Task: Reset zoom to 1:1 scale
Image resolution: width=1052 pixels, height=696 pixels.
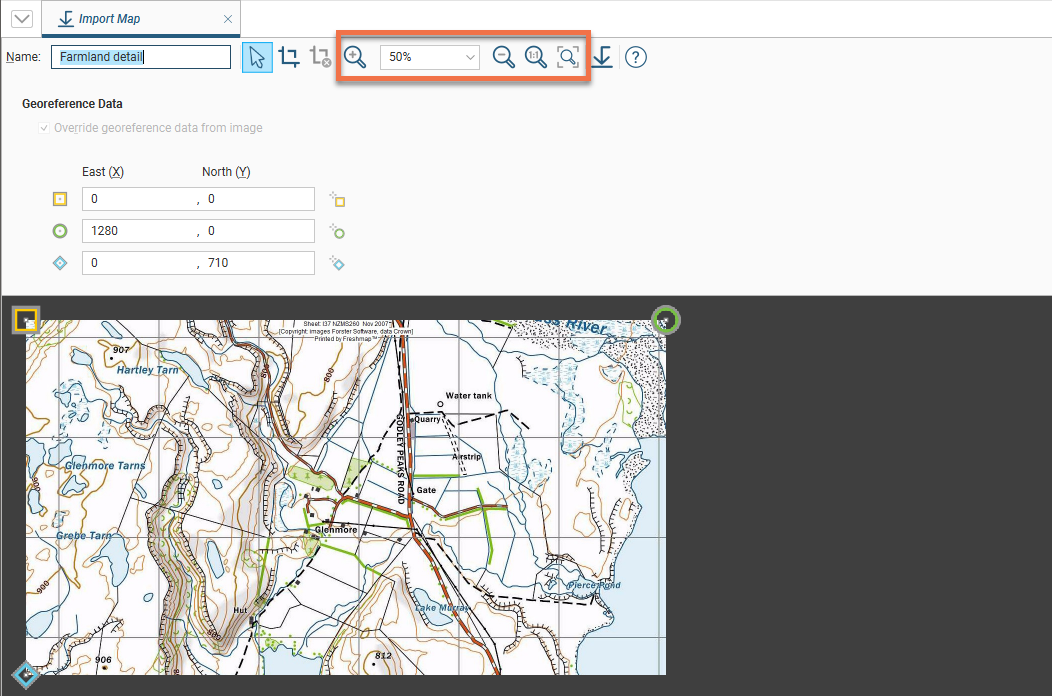Action: pos(536,57)
